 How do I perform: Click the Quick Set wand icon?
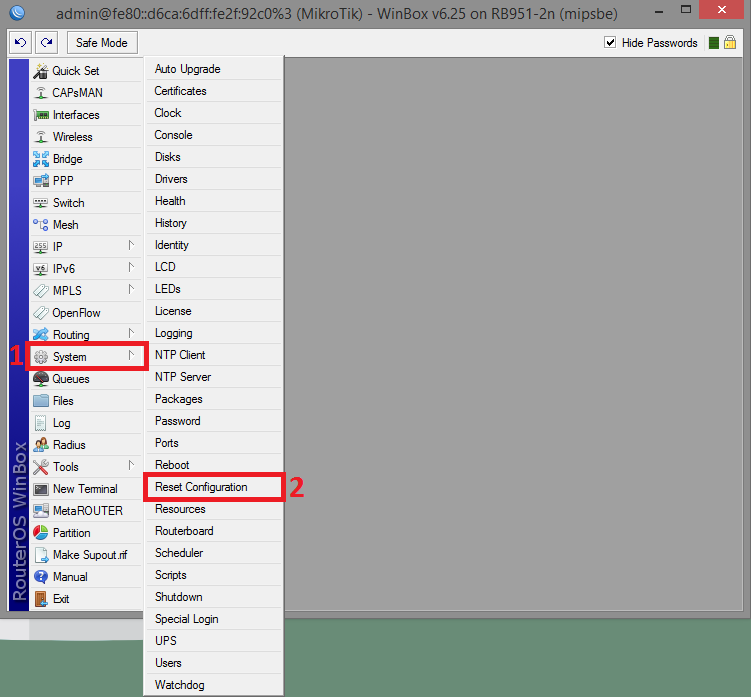click(x=41, y=71)
